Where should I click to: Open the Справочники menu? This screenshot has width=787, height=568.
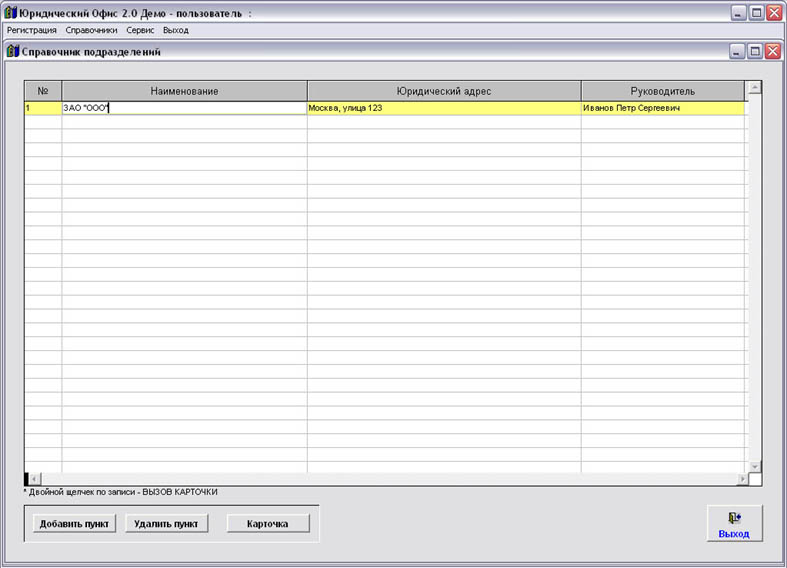coord(91,30)
